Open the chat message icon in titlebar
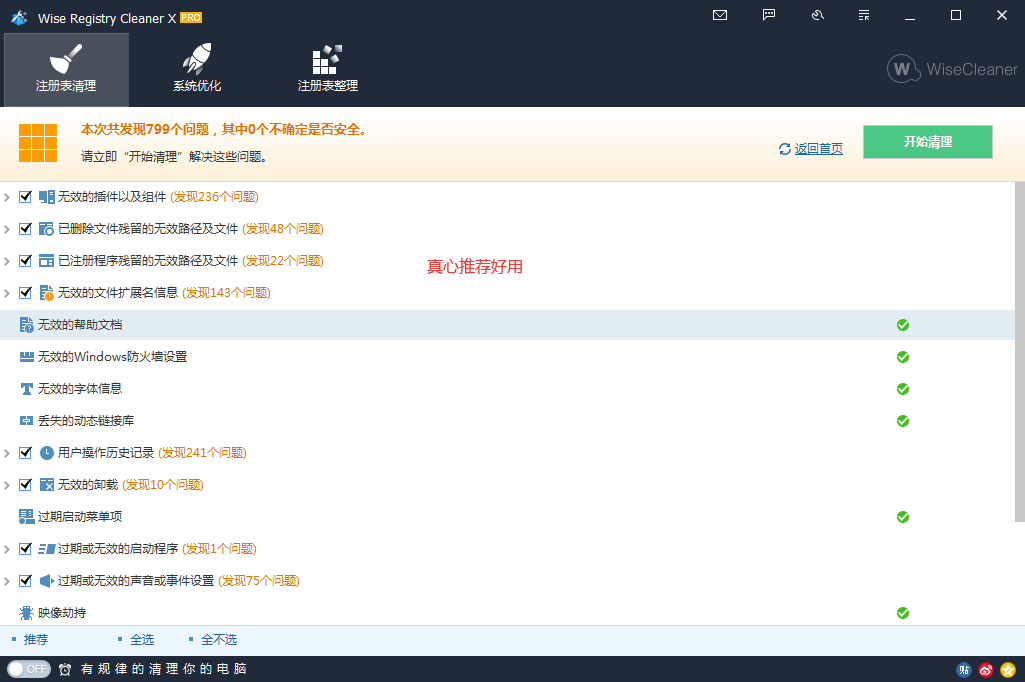Viewport: 1025px width, 682px height. tap(767, 15)
